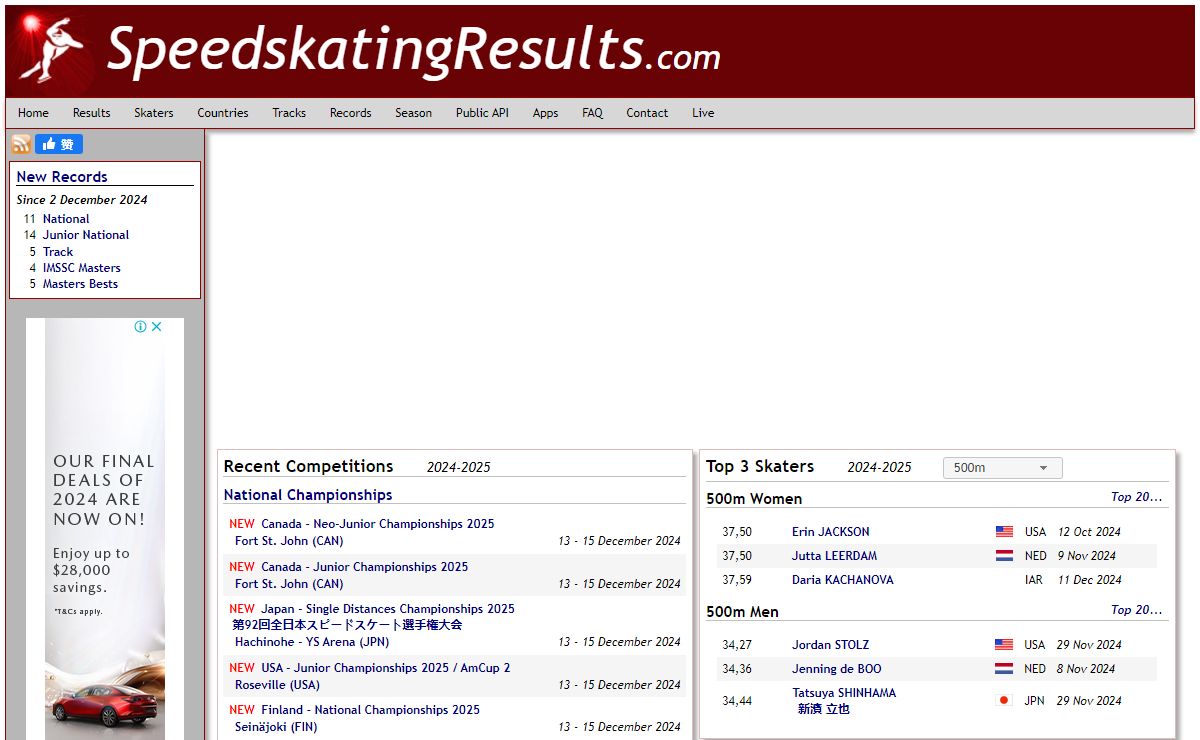1200x740 pixels.
Task: Open the FAQ page
Action: (x=592, y=113)
